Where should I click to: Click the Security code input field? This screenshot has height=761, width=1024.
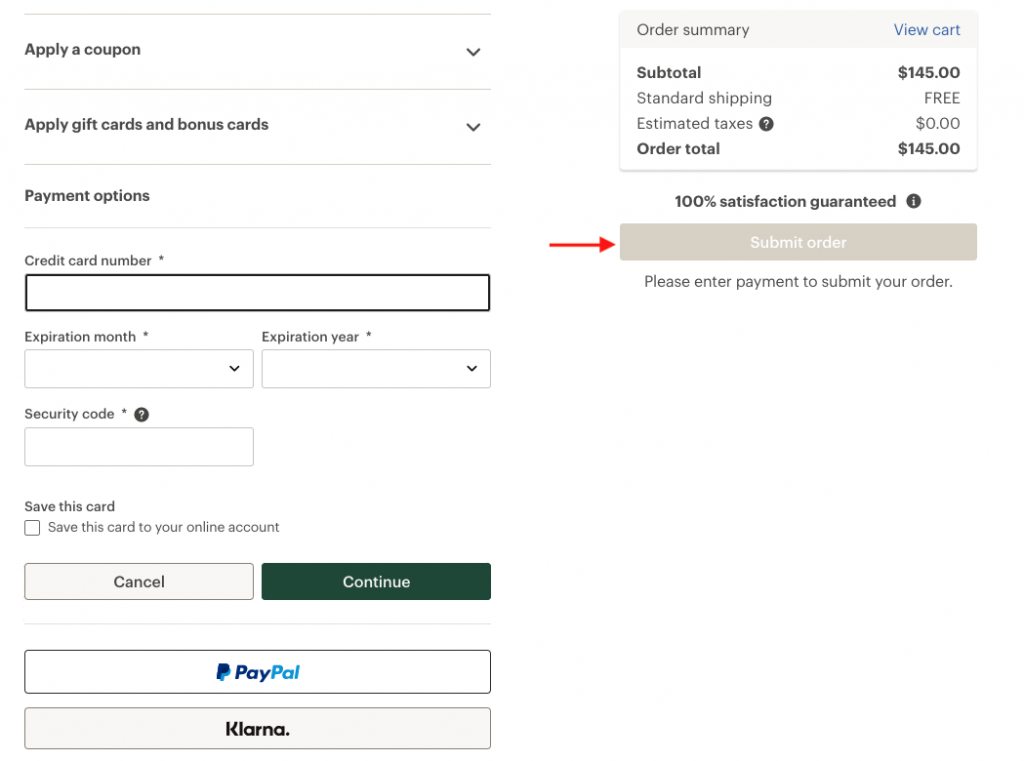tap(139, 447)
